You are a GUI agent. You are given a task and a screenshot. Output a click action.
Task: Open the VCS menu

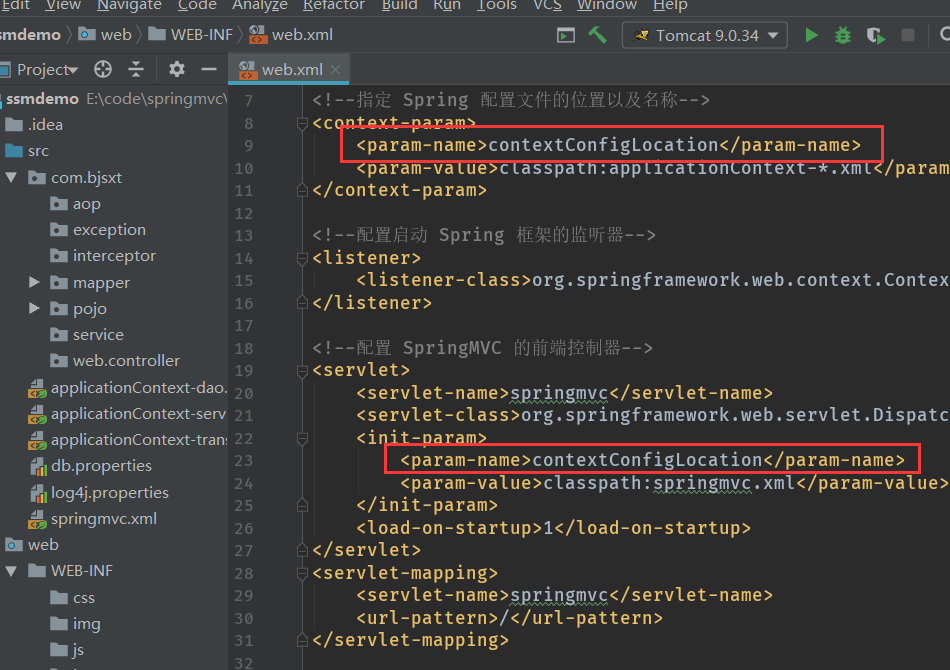547,5
